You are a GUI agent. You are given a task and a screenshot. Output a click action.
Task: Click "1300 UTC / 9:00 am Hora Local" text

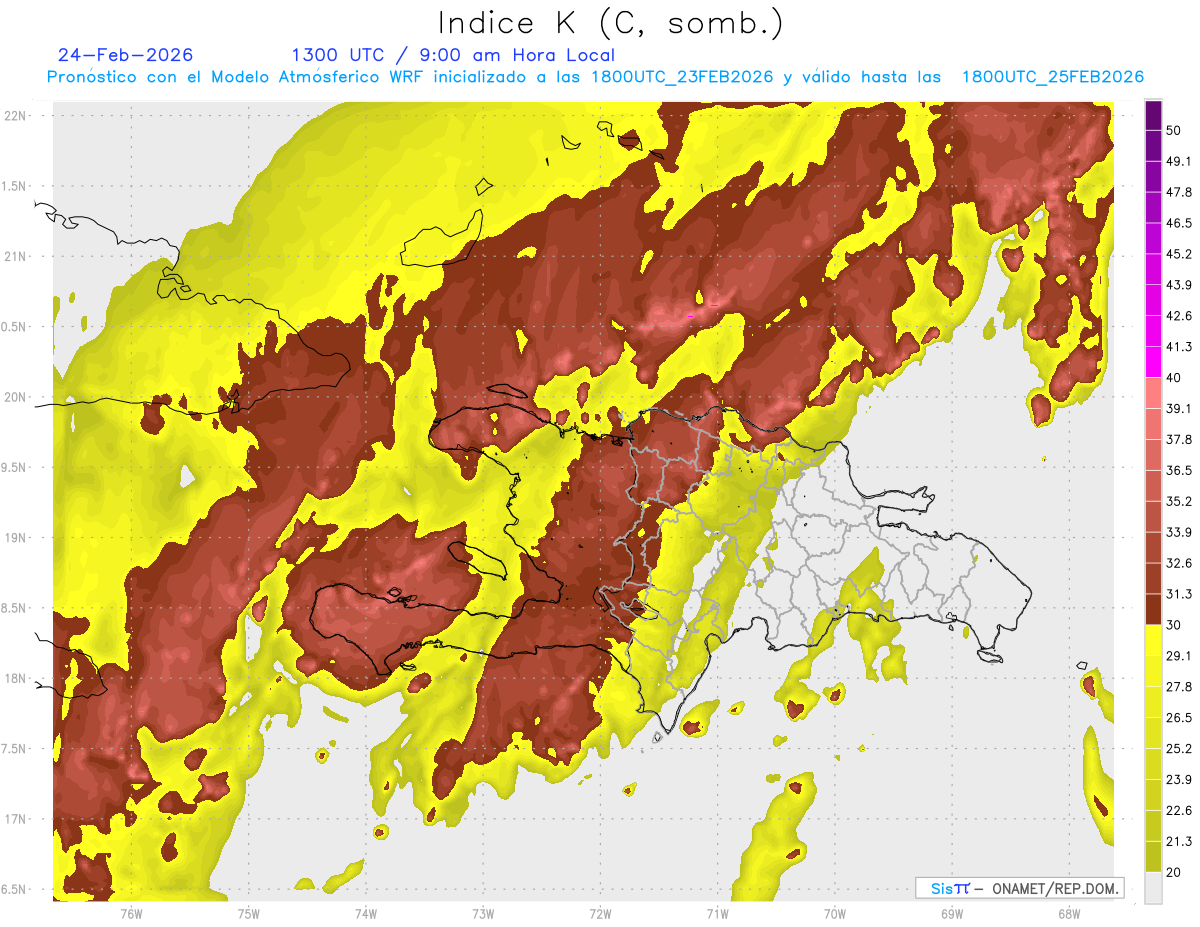click(453, 55)
